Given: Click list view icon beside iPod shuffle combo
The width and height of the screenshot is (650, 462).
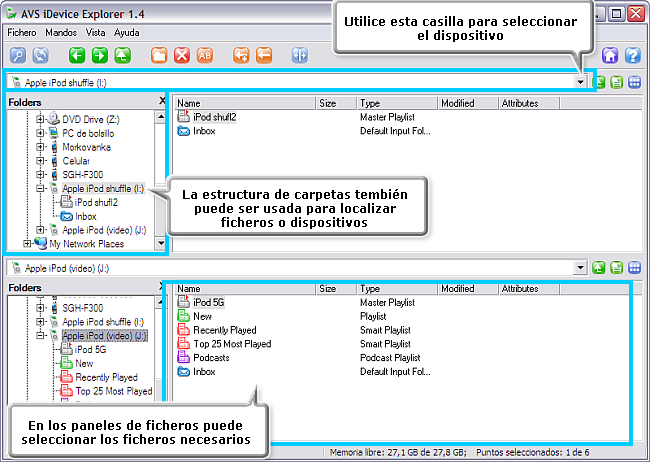Looking at the screenshot, I should pyautogui.click(x=617, y=83).
